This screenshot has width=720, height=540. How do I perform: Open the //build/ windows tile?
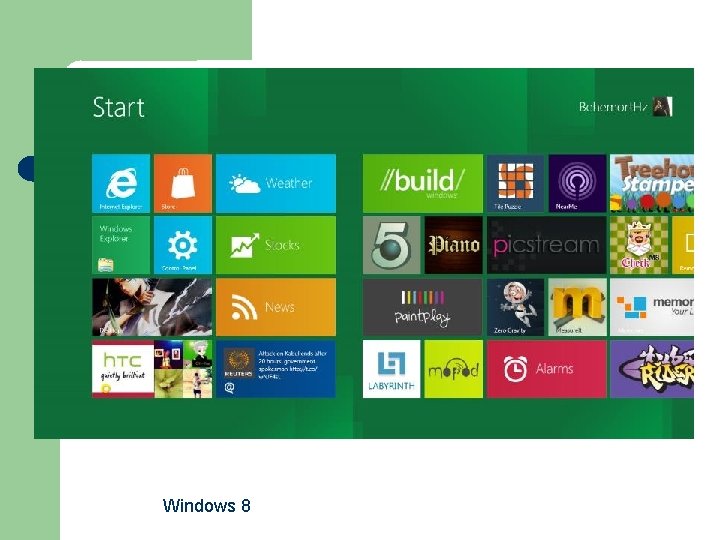click(422, 183)
